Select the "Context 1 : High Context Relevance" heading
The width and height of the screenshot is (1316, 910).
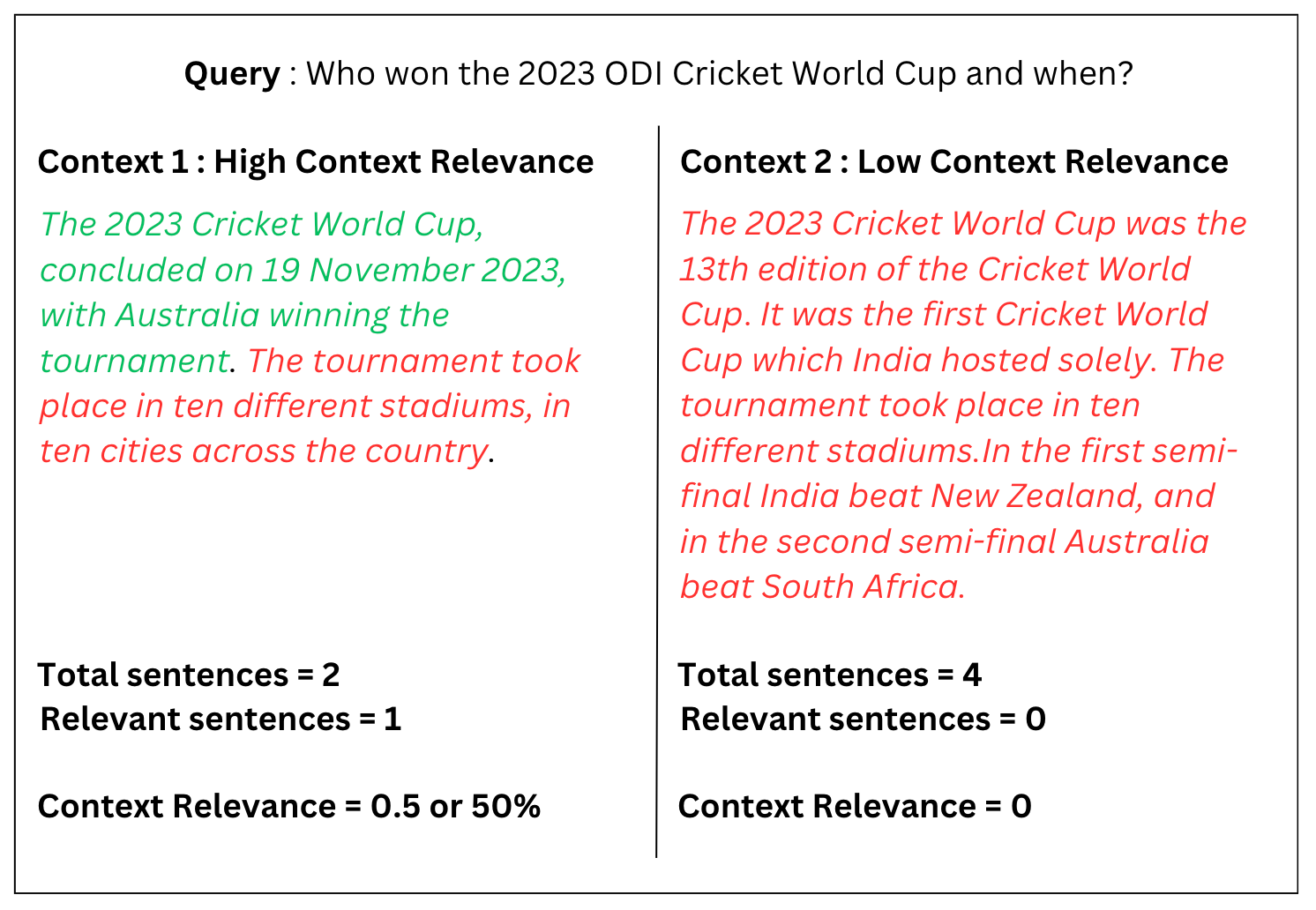pyautogui.click(x=316, y=162)
